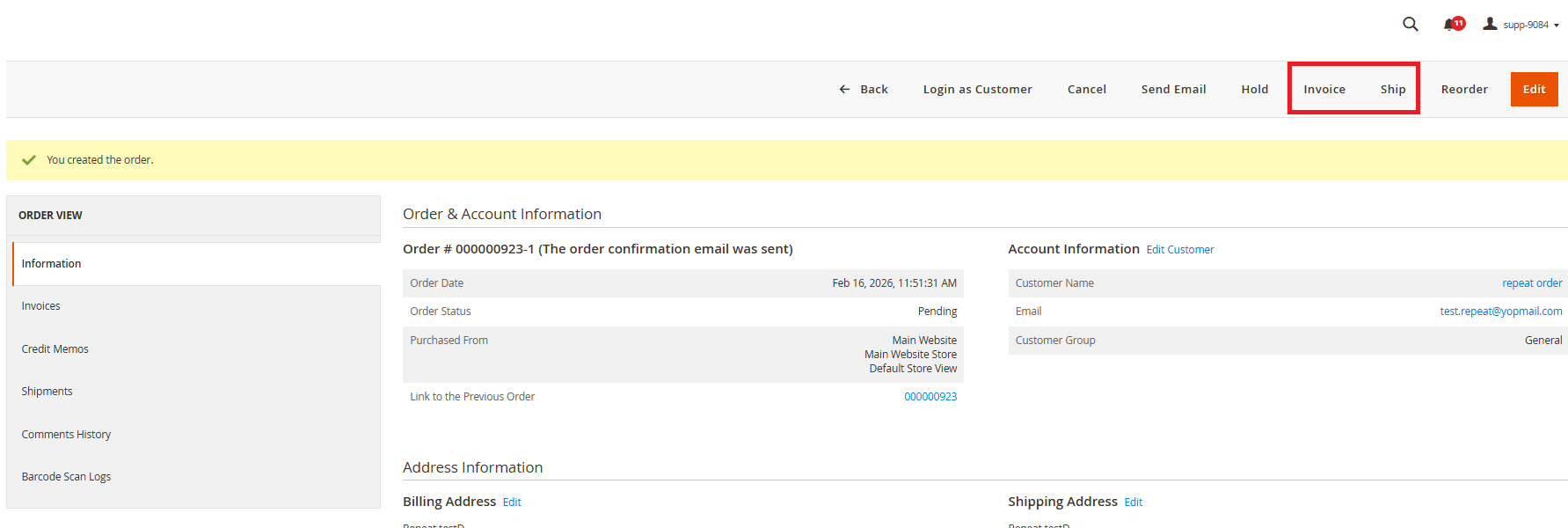
Task: Go back using the Back arrow button
Action: [864, 89]
